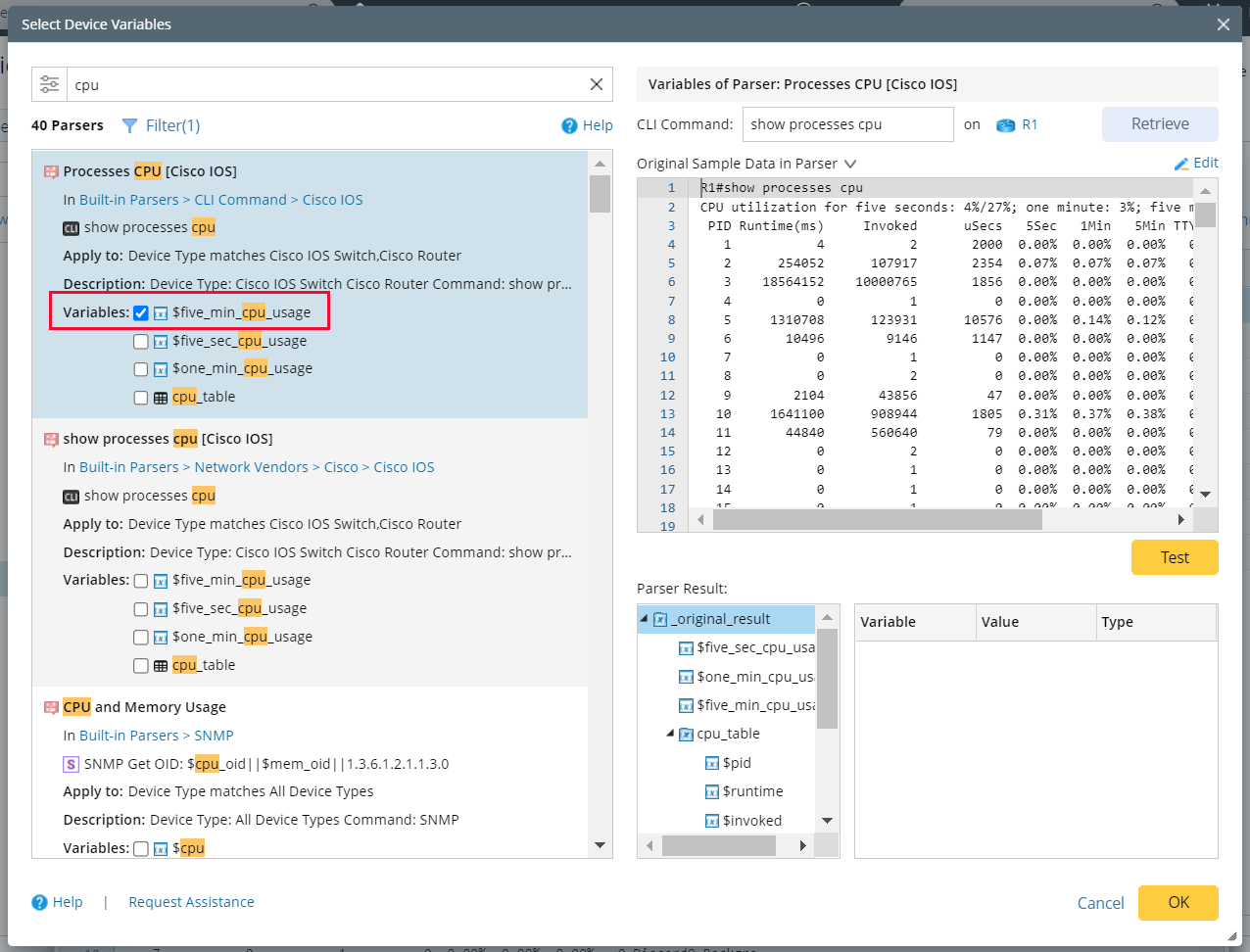The height and width of the screenshot is (952, 1250).
Task: Collapse the _original_result tree node
Action: [x=645, y=619]
